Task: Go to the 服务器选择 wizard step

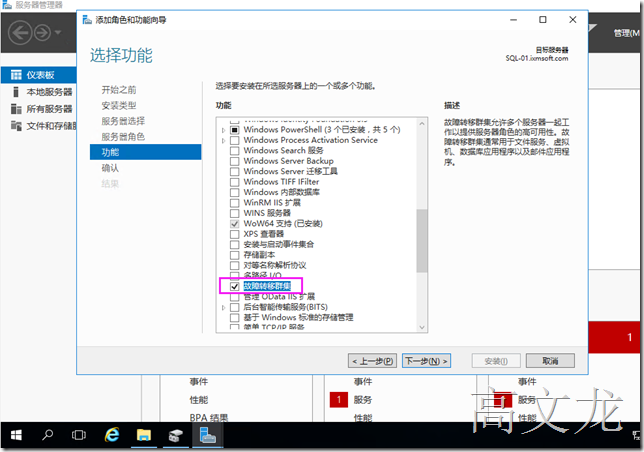Action: click(x=123, y=121)
